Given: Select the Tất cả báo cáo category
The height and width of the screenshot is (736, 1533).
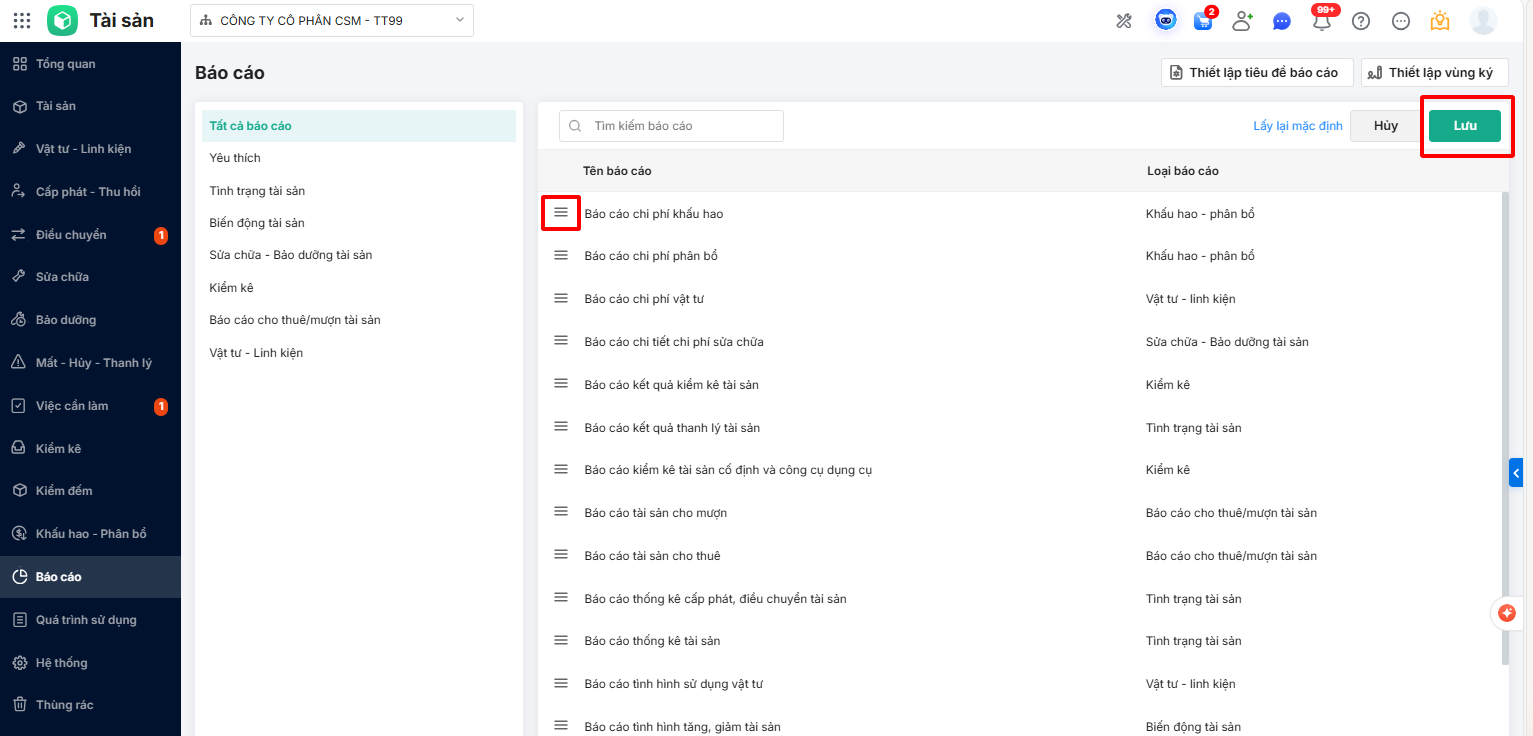Looking at the screenshot, I should 359,126.
